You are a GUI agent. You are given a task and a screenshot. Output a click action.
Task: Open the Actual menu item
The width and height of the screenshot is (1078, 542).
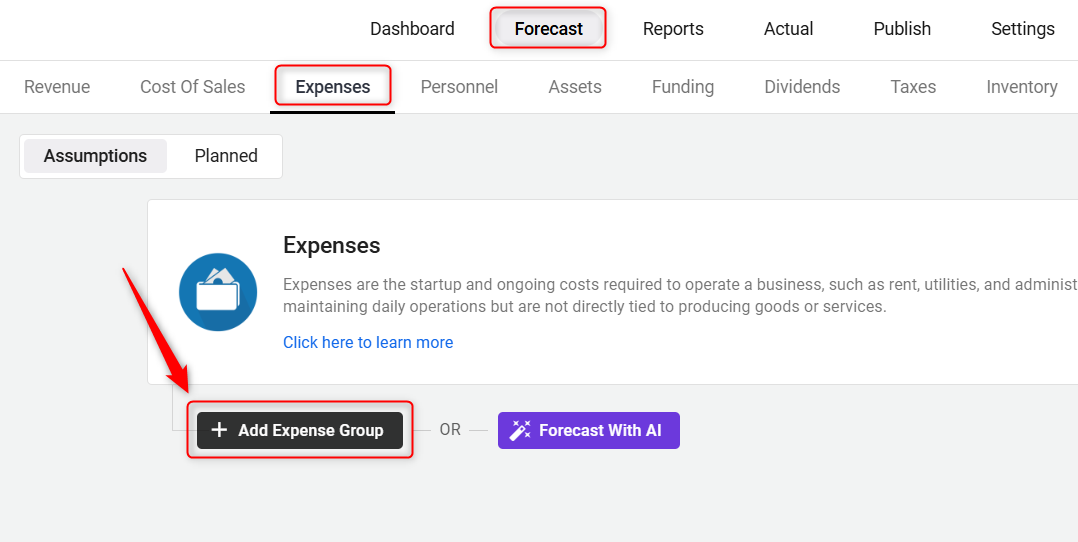tap(789, 29)
